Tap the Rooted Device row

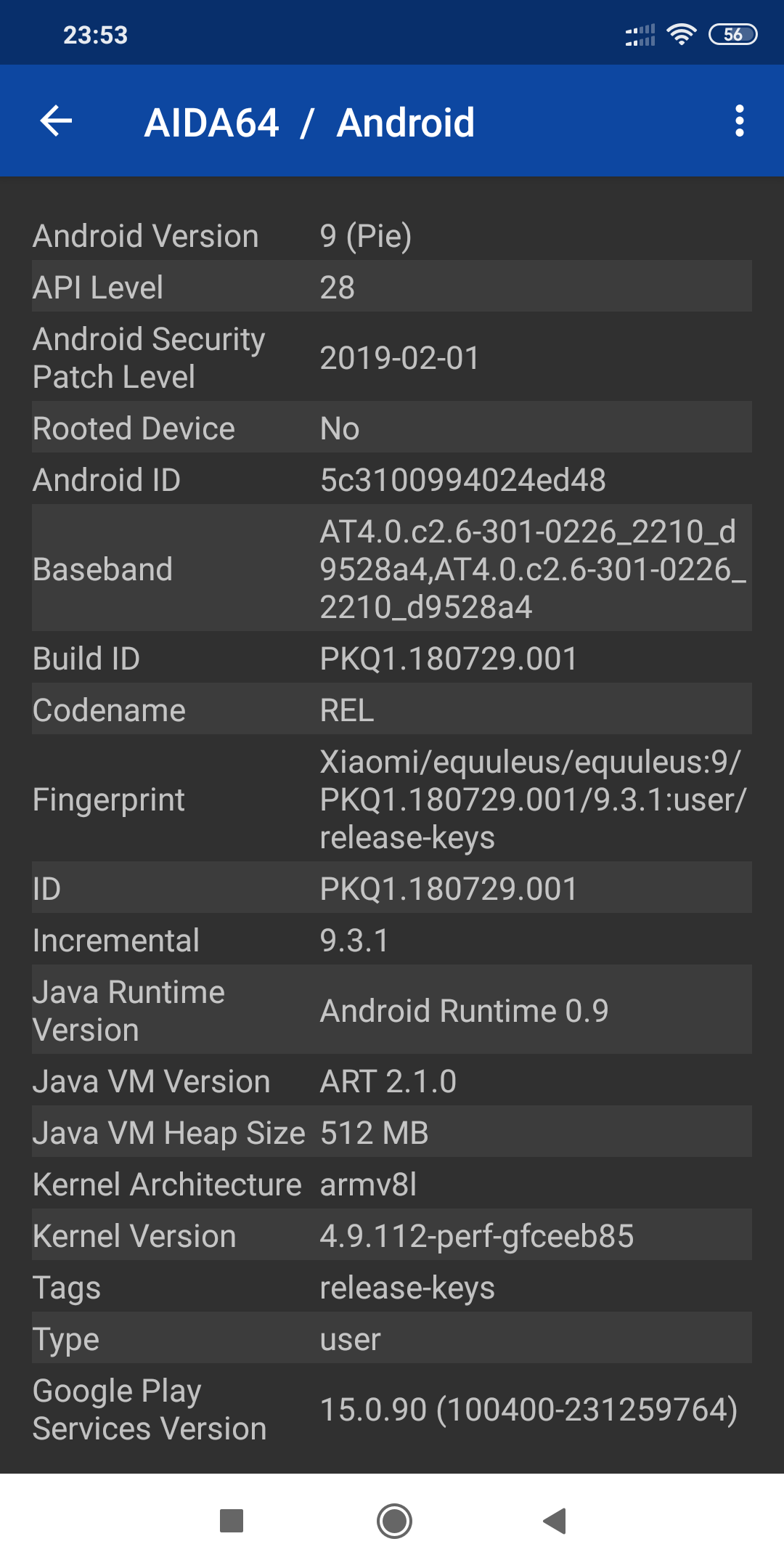coord(392,428)
